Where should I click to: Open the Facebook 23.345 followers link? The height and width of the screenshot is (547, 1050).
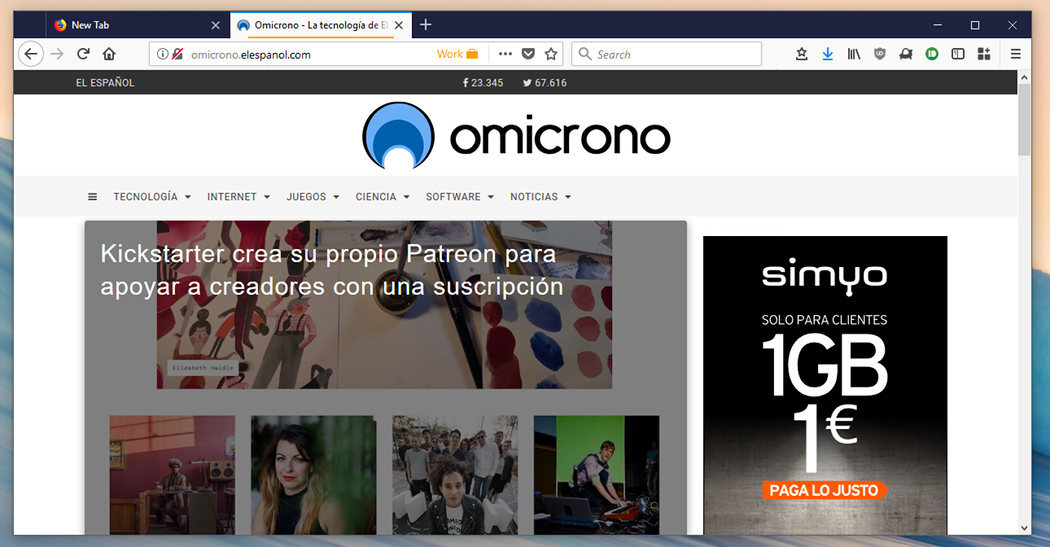coord(483,83)
